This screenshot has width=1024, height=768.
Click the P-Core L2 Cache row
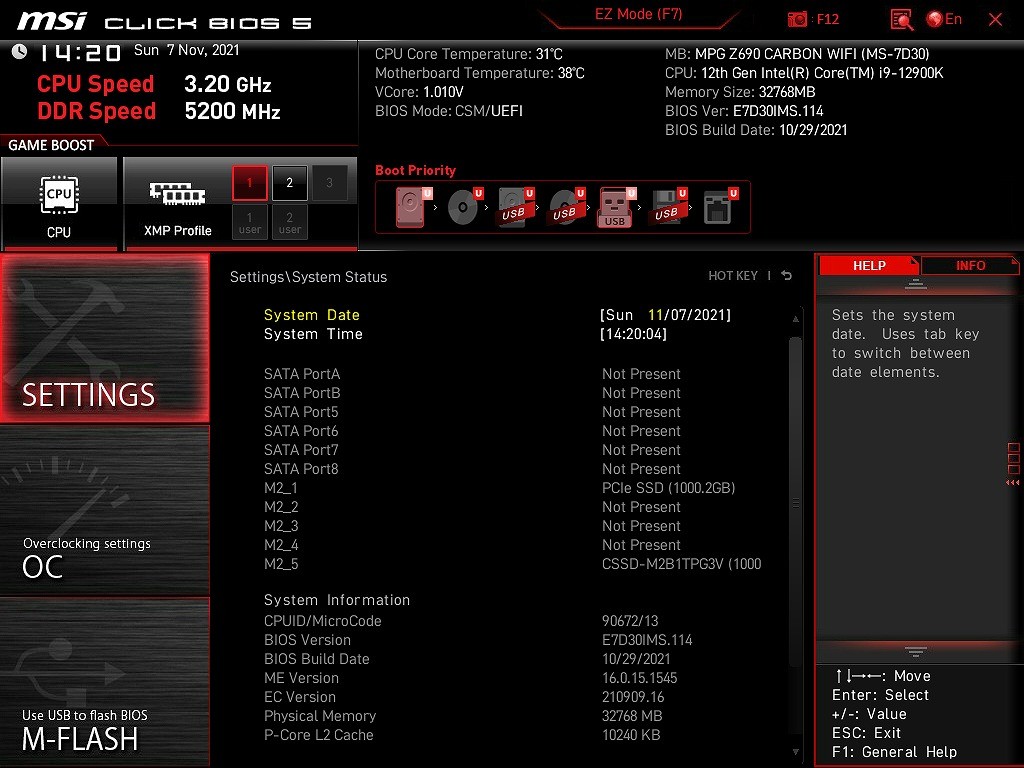click(462, 735)
